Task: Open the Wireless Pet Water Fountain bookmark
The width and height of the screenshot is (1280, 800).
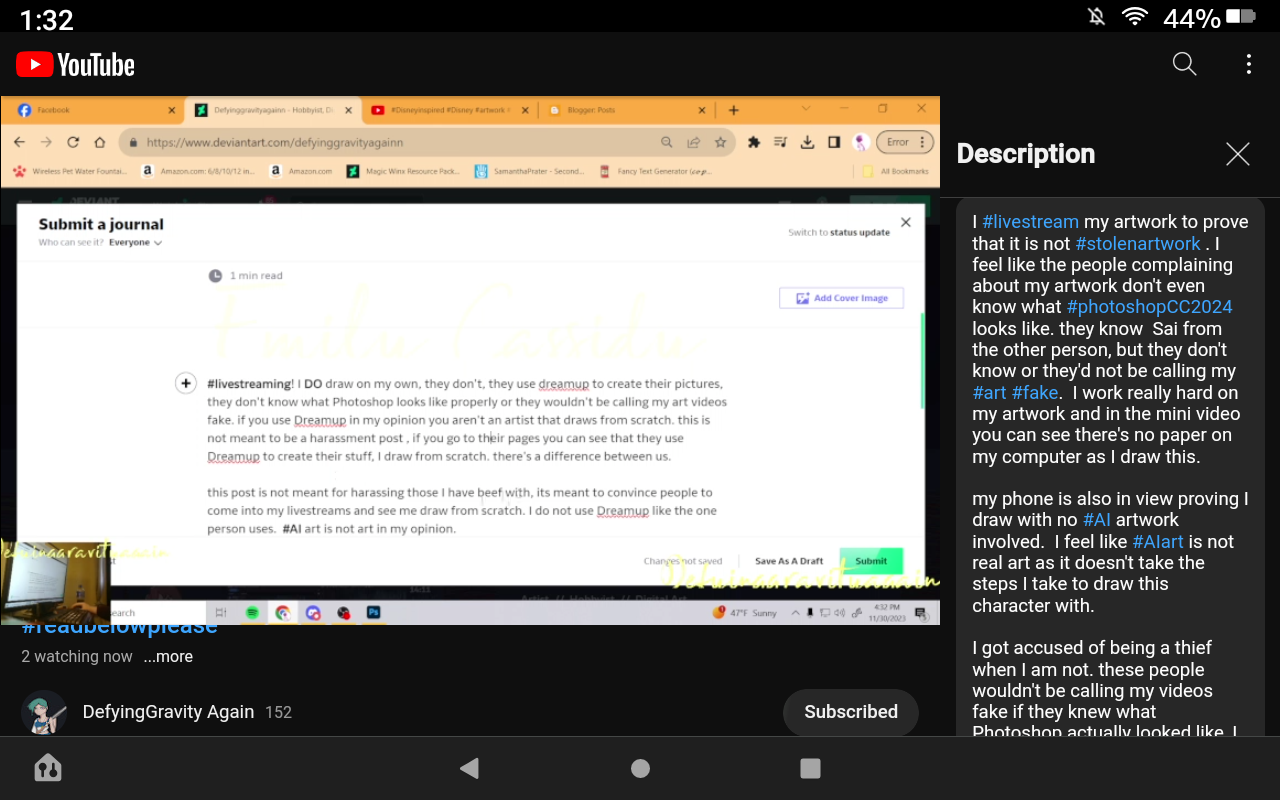Action: 69,171
